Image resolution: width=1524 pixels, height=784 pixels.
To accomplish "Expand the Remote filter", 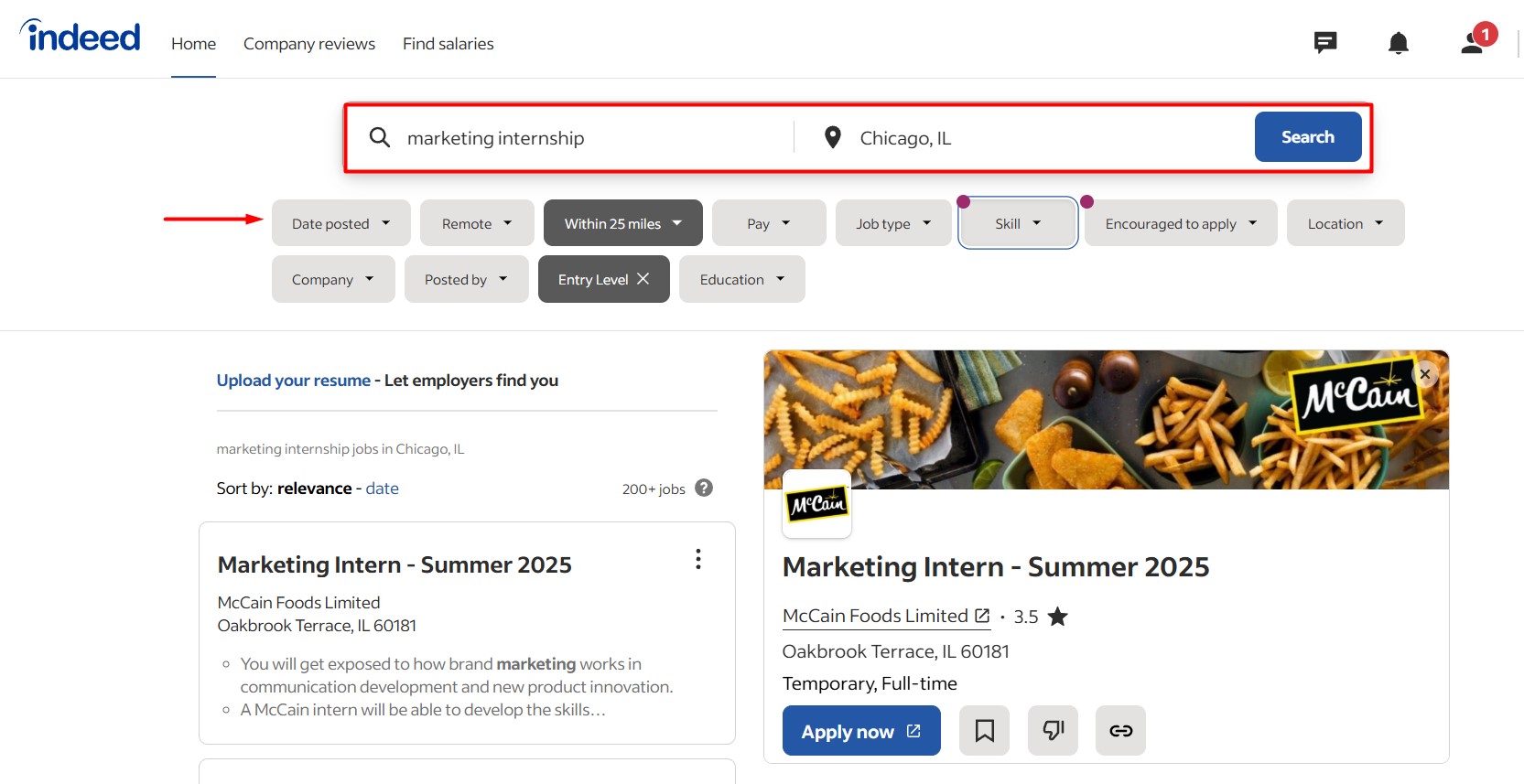I will (477, 223).
